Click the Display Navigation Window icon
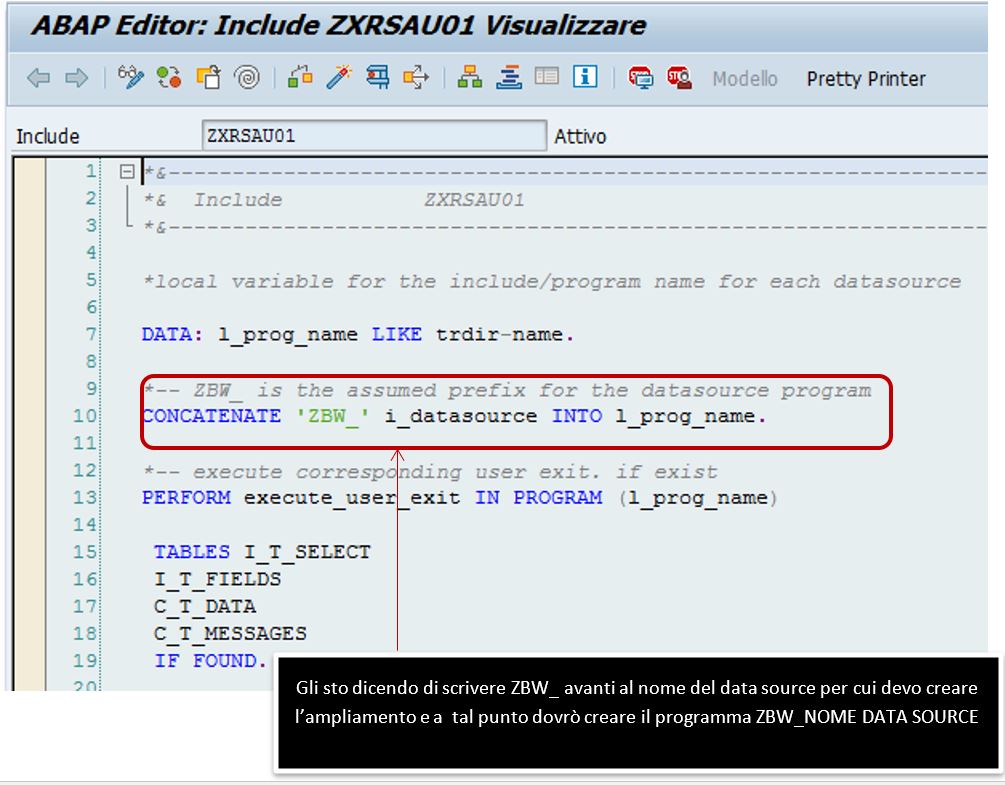The width and height of the screenshot is (1005, 785). pos(509,78)
